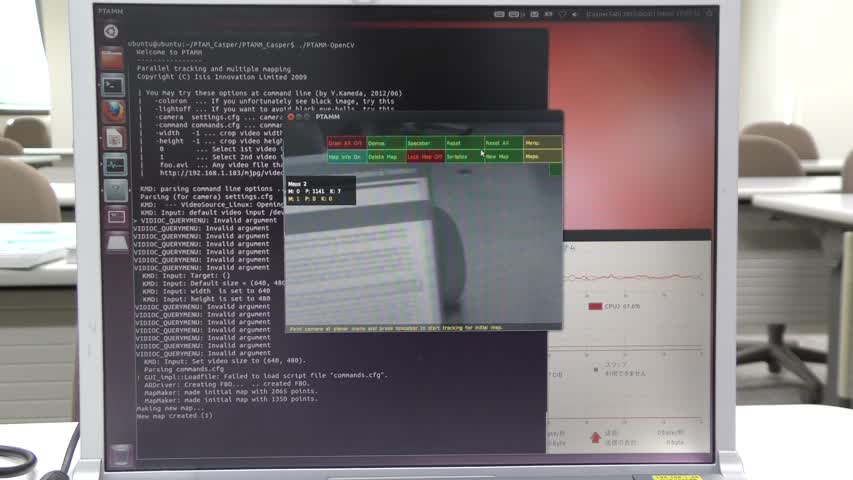Click the Demos button in PTAMM
Screen dimensions: 853x480
click(386, 143)
